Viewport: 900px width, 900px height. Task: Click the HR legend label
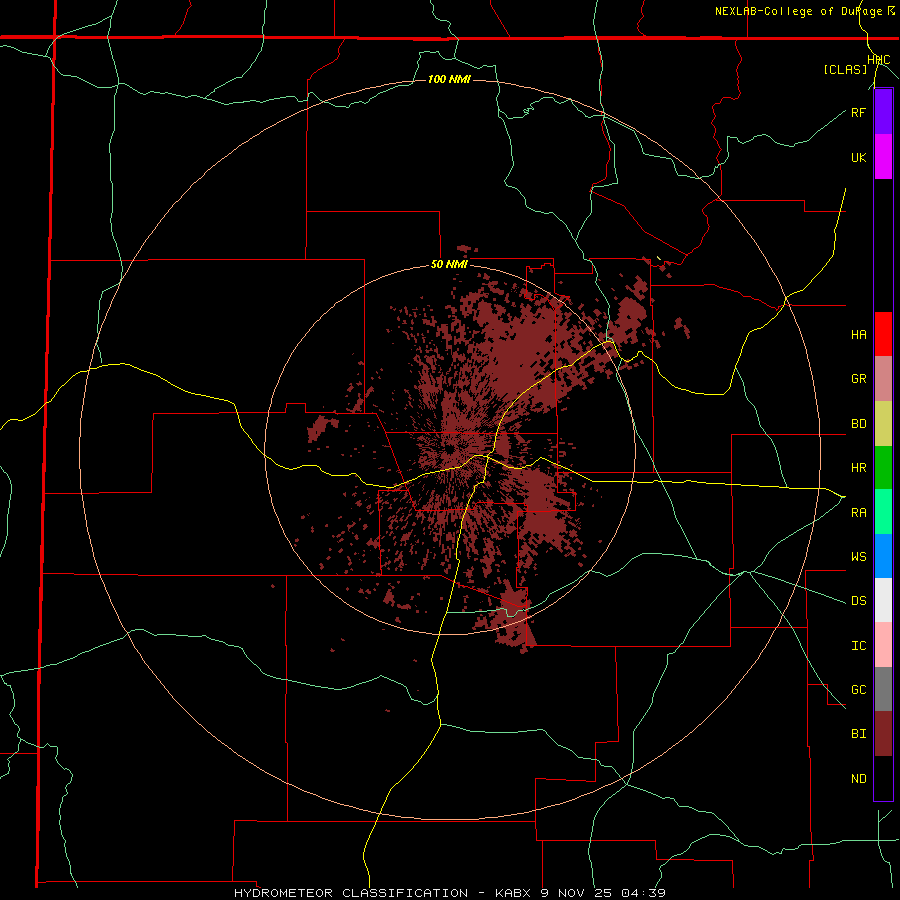click(x=858, y=468)
